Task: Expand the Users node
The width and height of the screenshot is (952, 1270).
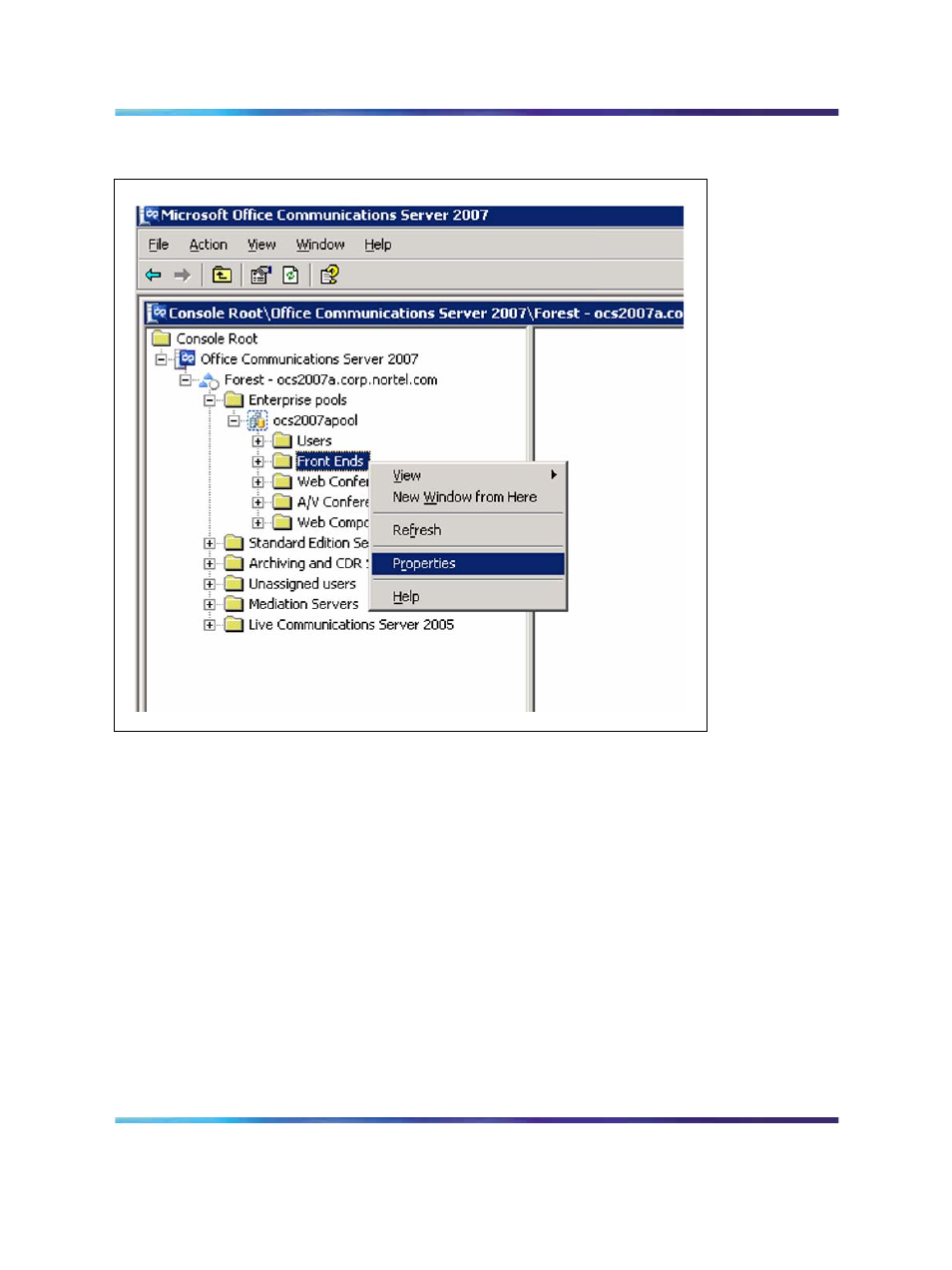Action: click(x=257, y=441)
